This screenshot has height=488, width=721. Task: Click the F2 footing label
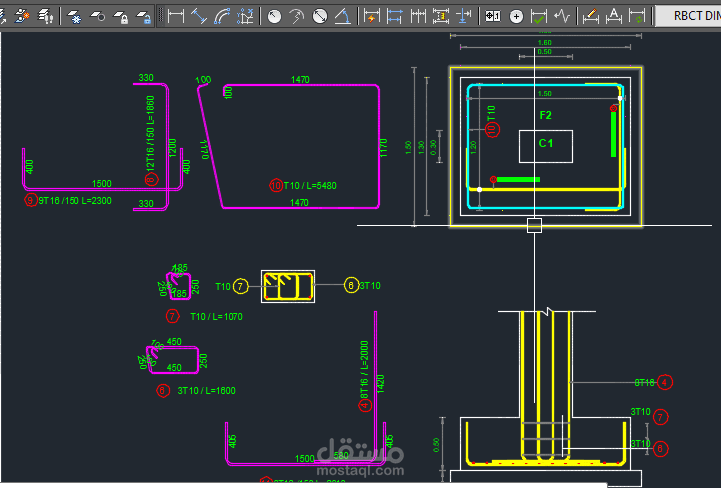546,115
